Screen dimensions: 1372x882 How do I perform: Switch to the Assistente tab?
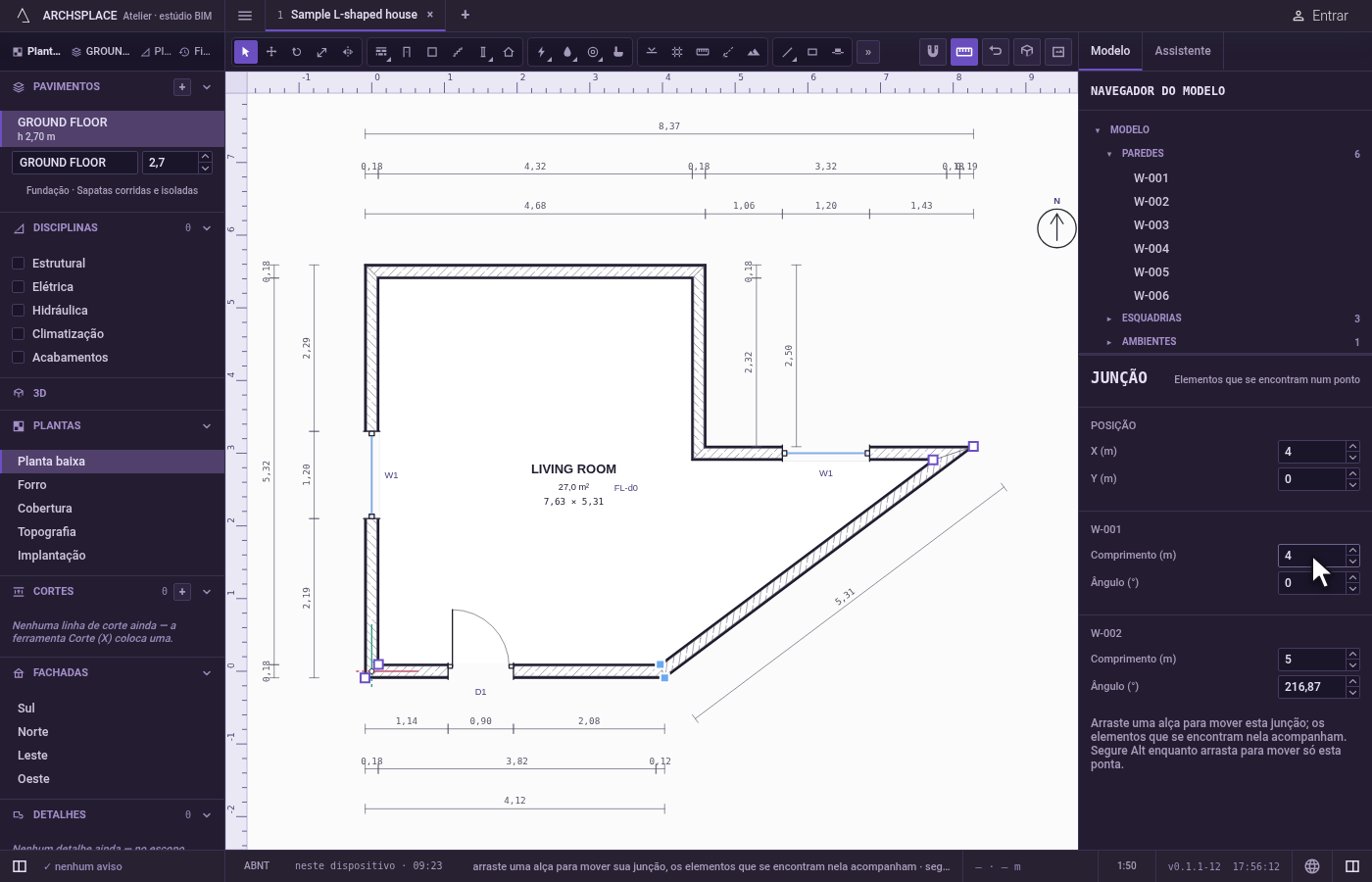(x=1183, y=51)
